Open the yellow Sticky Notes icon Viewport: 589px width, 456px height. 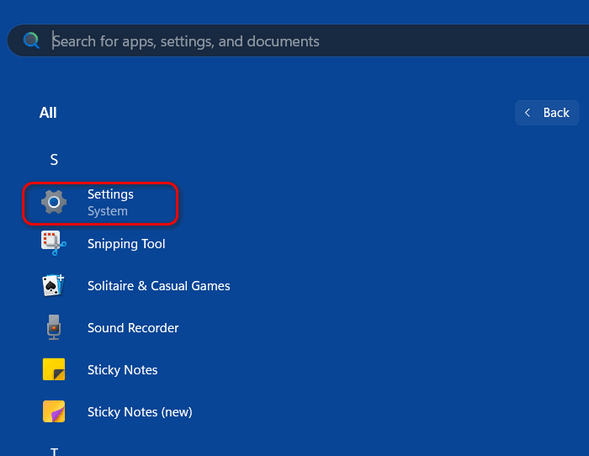(x=54, y=369)
